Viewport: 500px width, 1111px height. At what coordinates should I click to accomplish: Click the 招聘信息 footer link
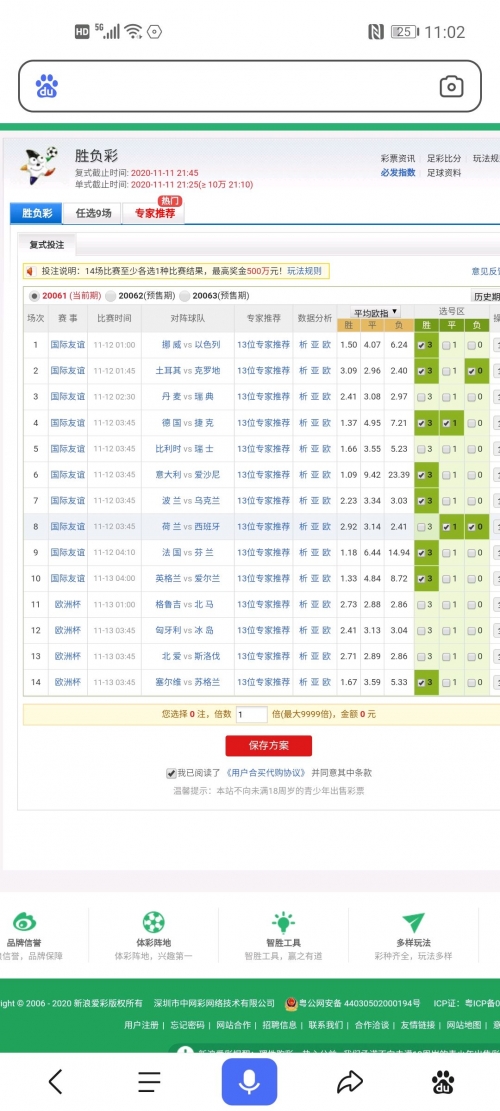click(280, 1025)
